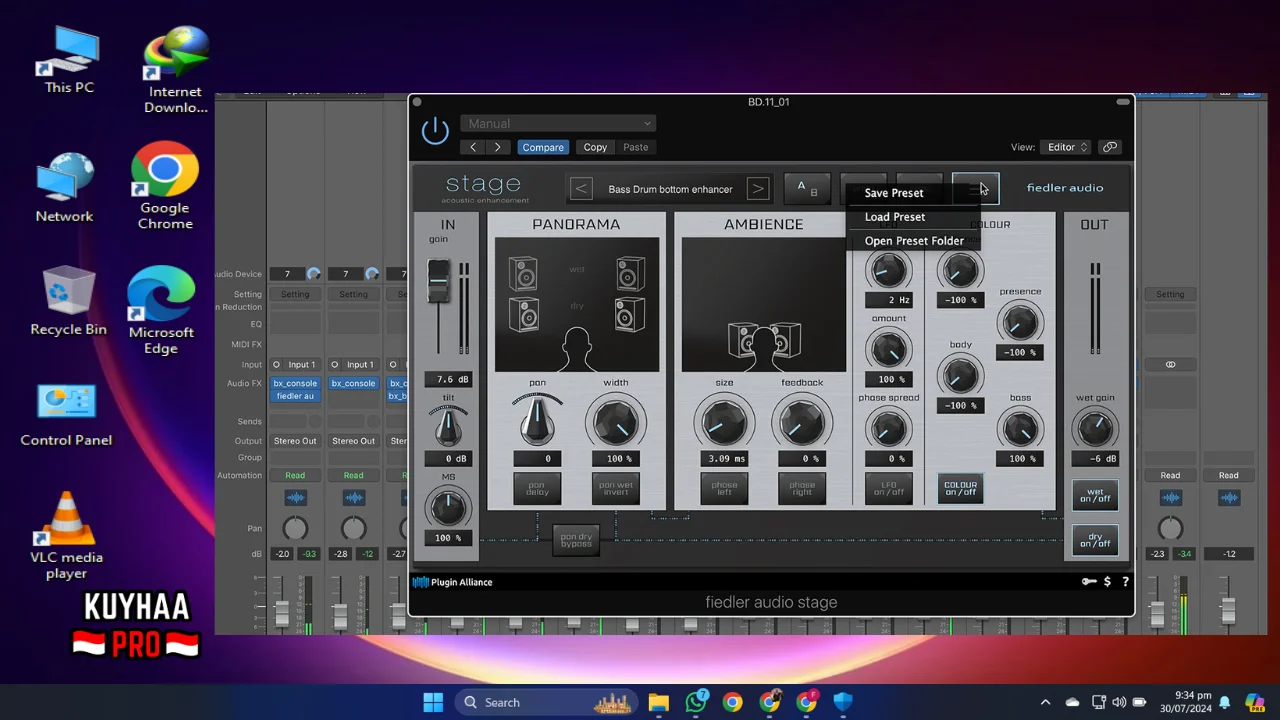1280x720 pixels.
Task: Click the width knob in Panorama
Action: point(616,422)
